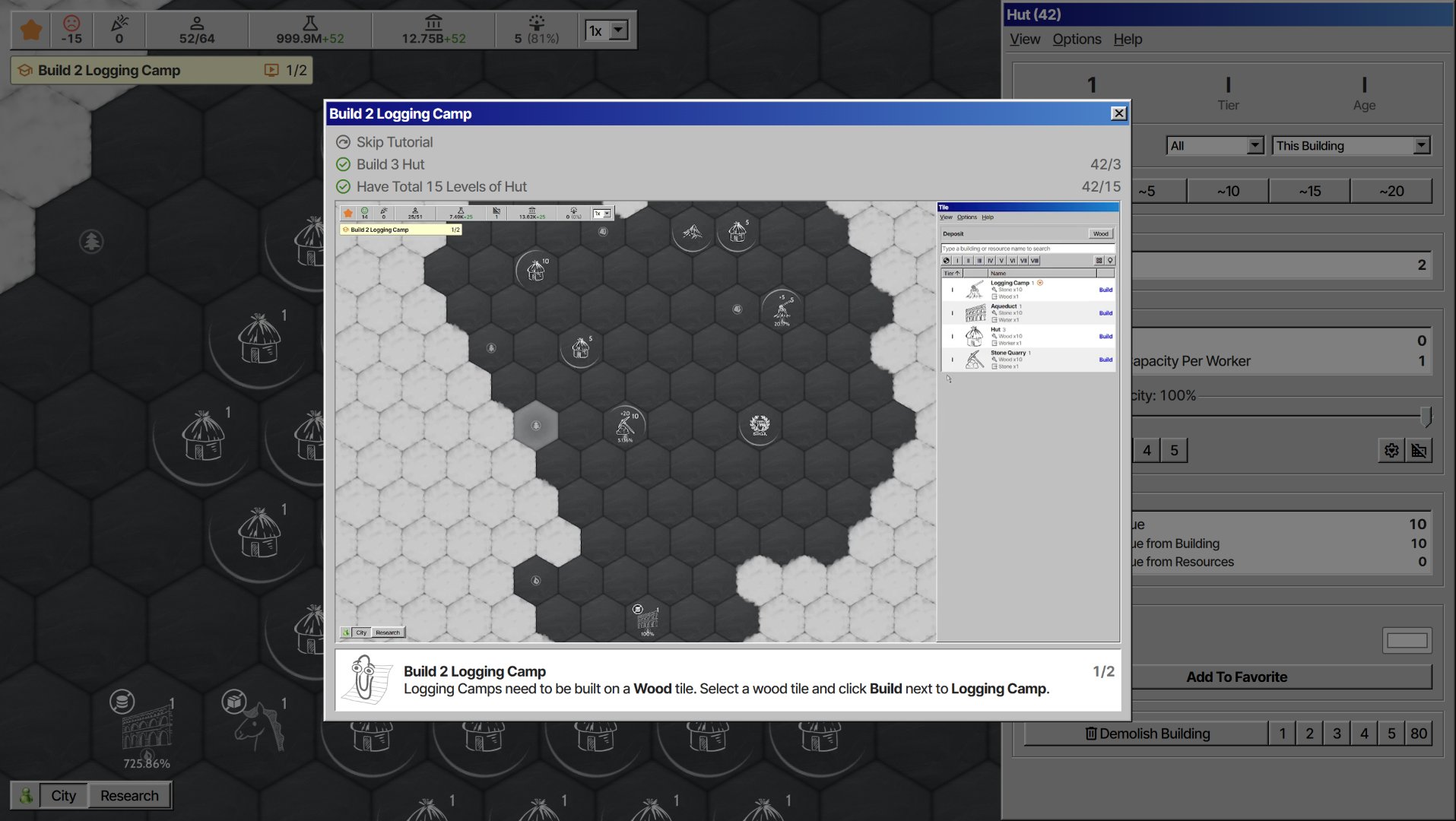Open the This Building dropdown
The width and height of the screenshot is (1456, 821).
coord(1351,145)
